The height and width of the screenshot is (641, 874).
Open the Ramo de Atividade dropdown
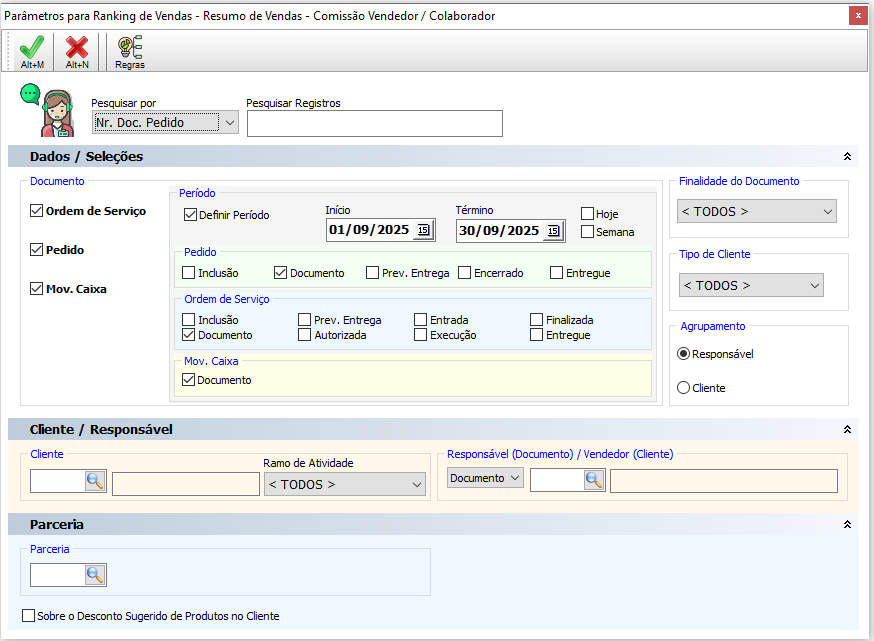[x=344, y=484]
